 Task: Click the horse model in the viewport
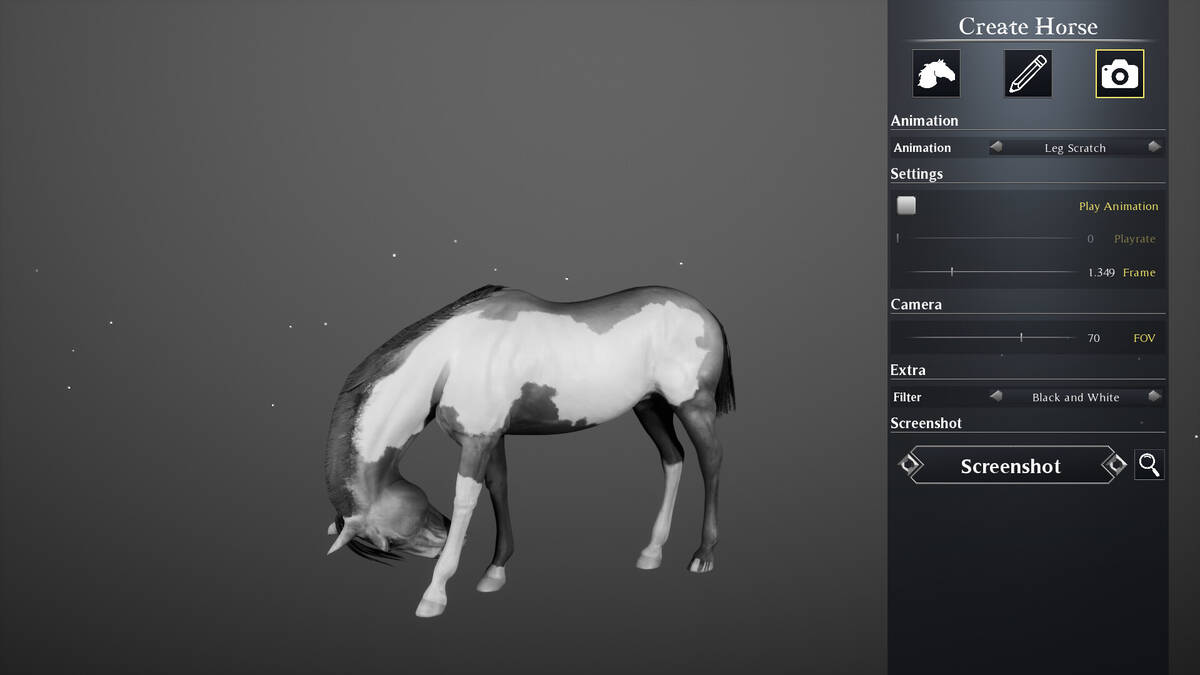click(540, 370)
